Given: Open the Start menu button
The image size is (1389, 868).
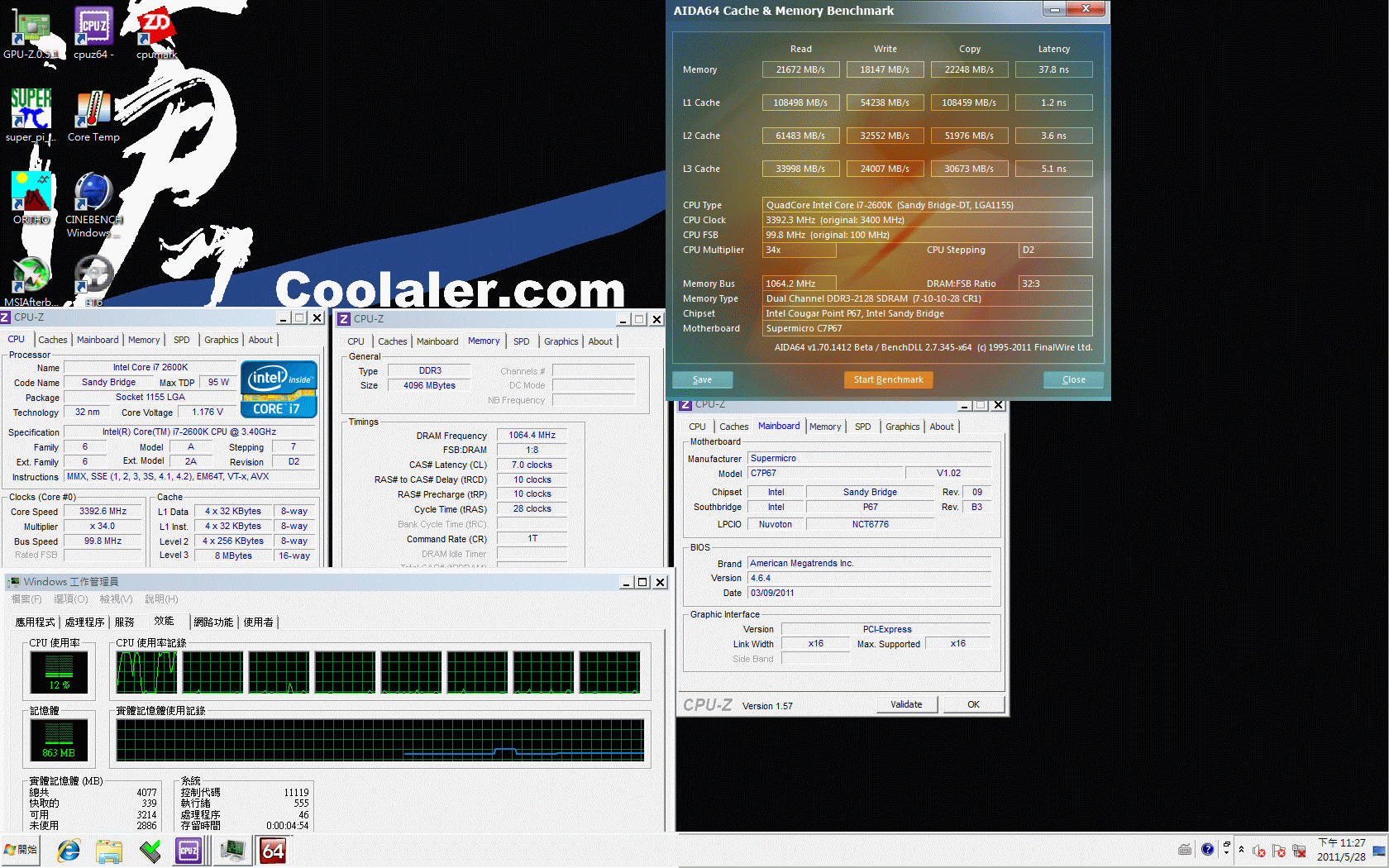Looking at the screenshot, I should click(x=21, y=850).
